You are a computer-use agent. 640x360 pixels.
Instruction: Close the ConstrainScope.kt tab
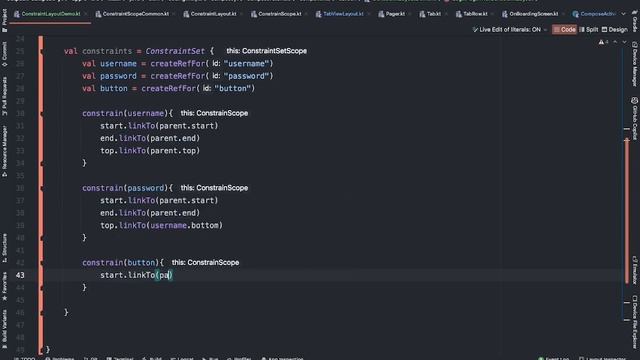(x=306, y=14)
